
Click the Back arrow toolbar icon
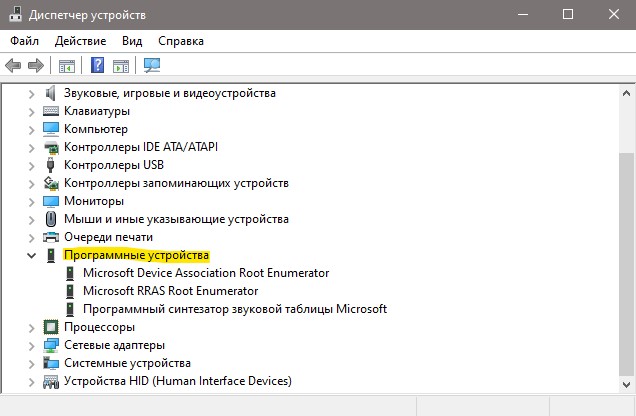pos(13,65)
